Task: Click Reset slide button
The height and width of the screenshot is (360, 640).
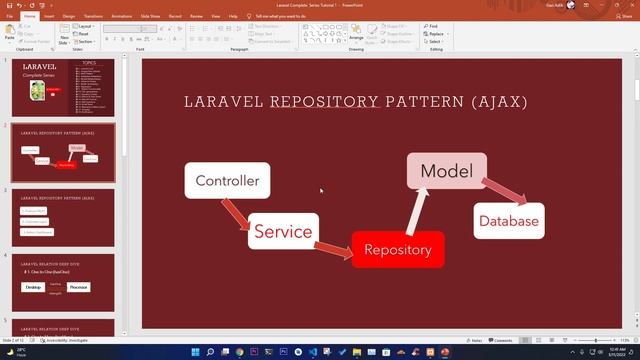Action: tap(81, 34)
